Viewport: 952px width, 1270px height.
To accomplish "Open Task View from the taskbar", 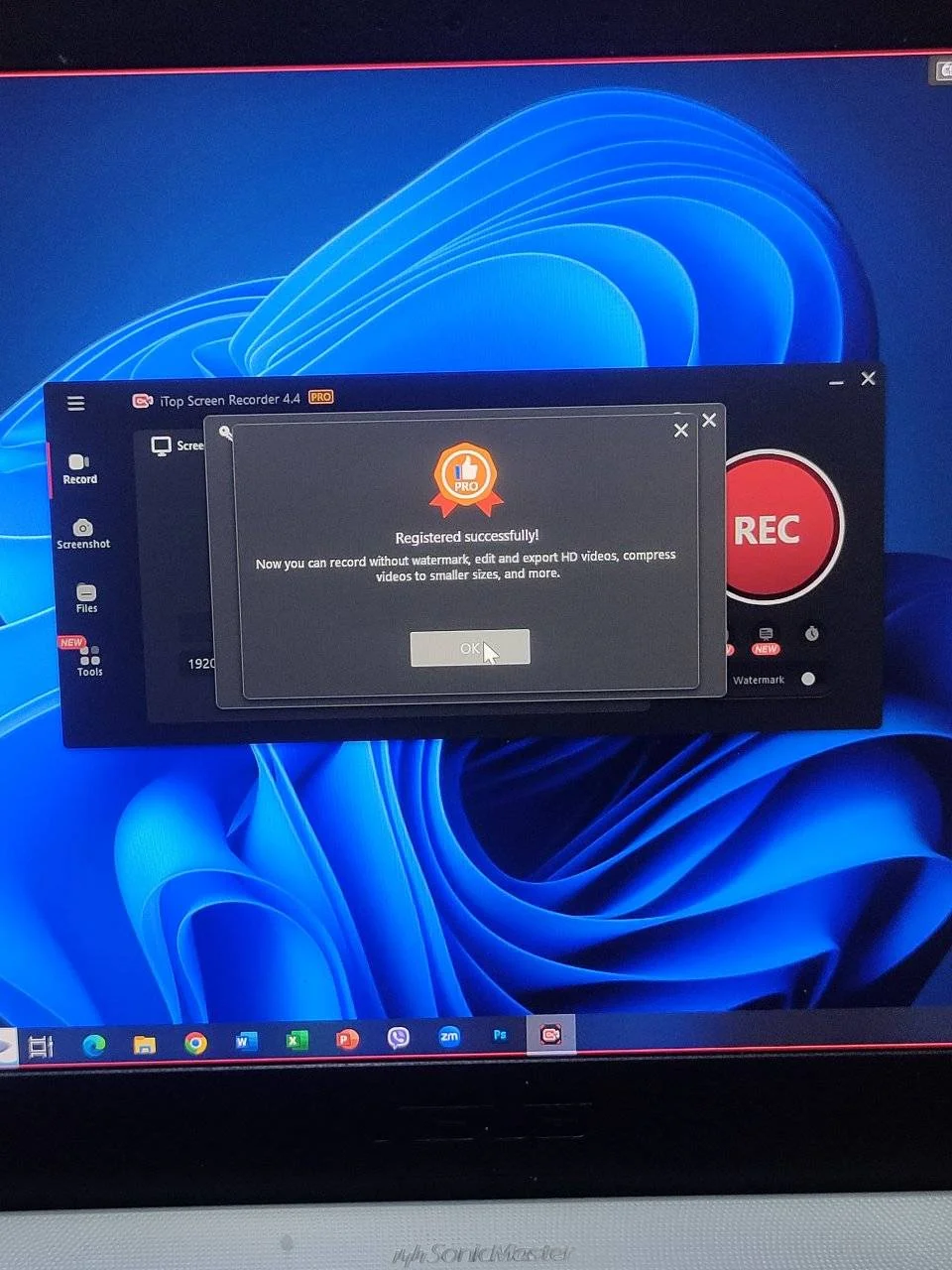I will [41, 1046].
